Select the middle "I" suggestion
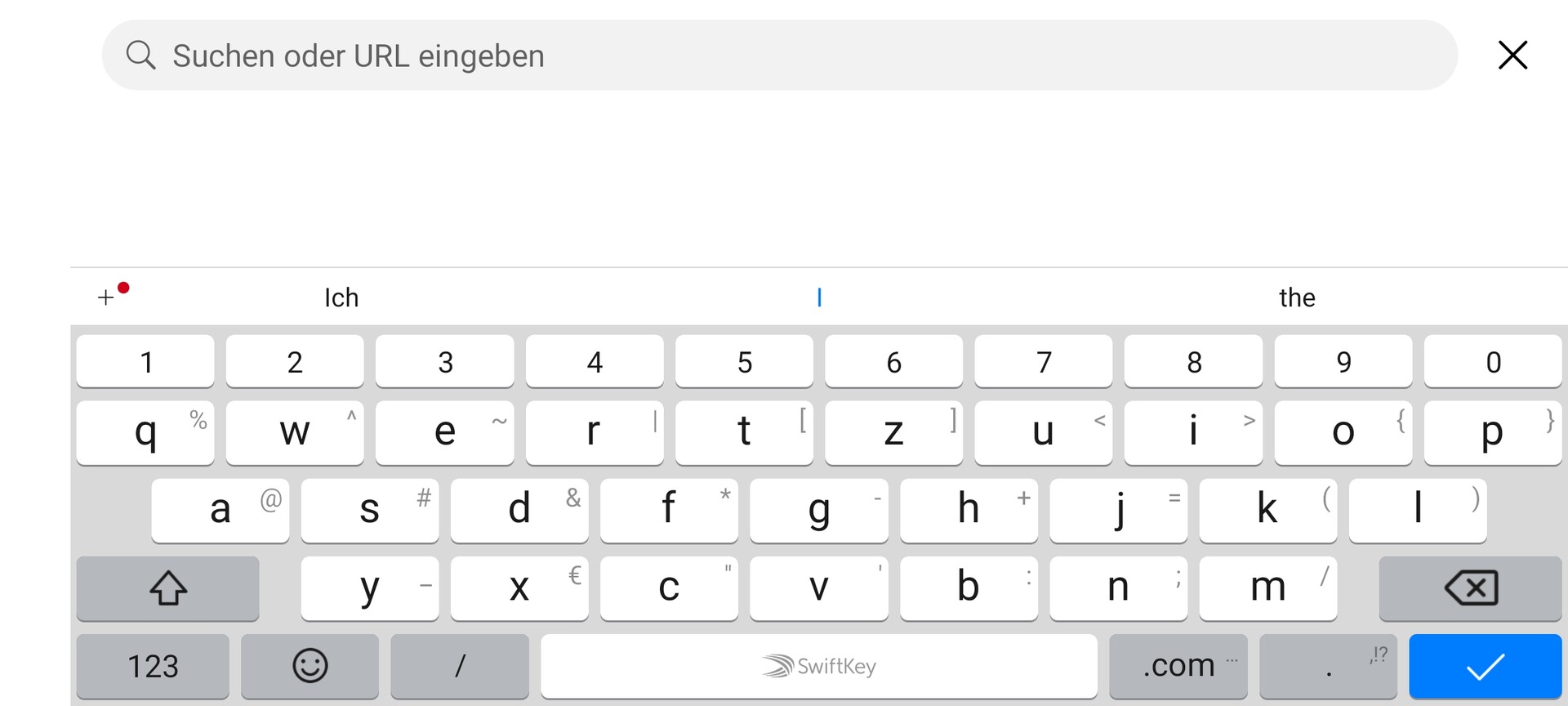1568x706 pixels. (x=819, y=297)
